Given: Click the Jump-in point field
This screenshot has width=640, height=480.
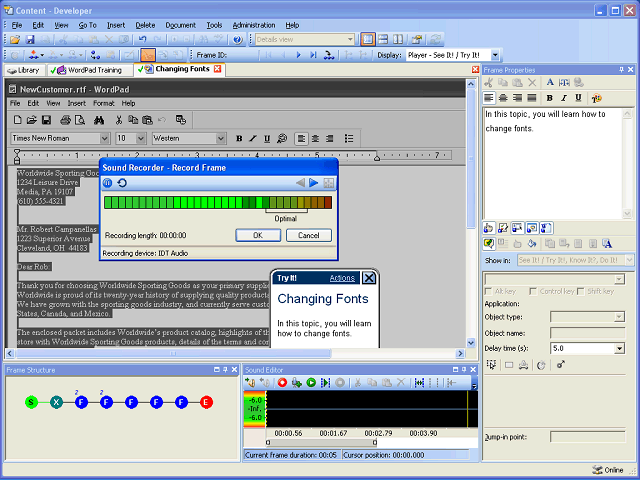Looking at the screenshot, I should [x=587, y=437].
